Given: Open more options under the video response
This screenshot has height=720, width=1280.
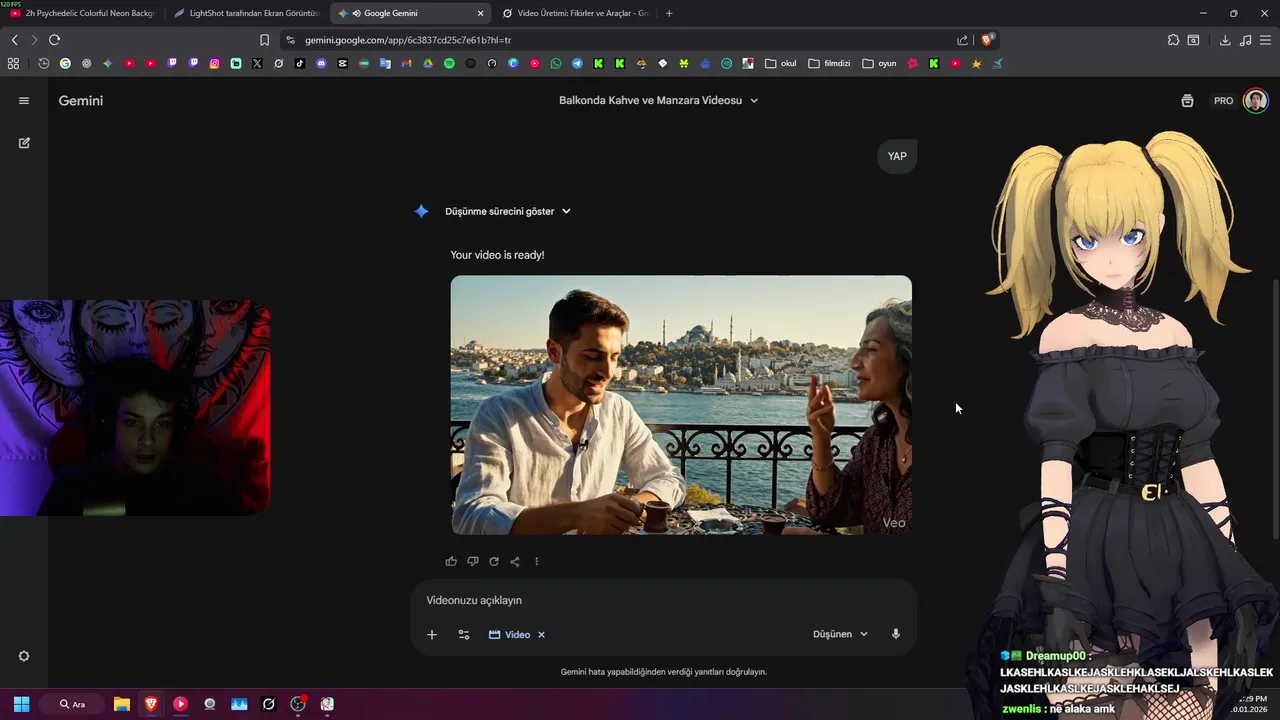Looking at the screenshot, I should (536, 562).
